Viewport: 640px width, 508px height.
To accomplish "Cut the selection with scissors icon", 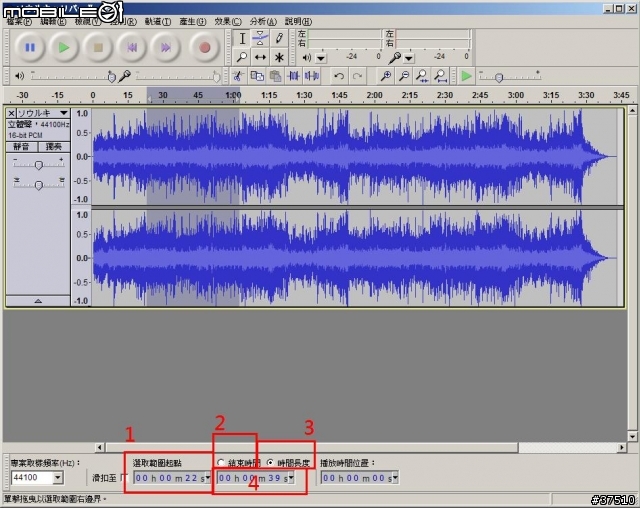I will pos(238,76).
